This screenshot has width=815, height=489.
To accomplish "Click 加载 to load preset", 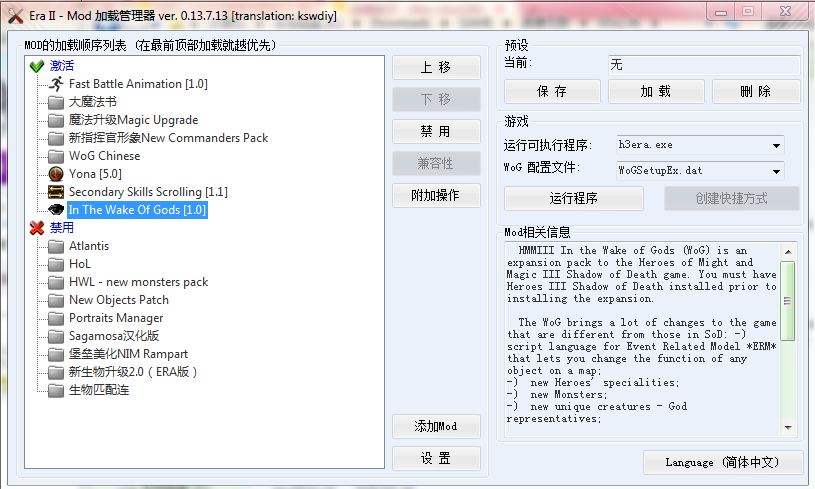I will coord(656,92).
